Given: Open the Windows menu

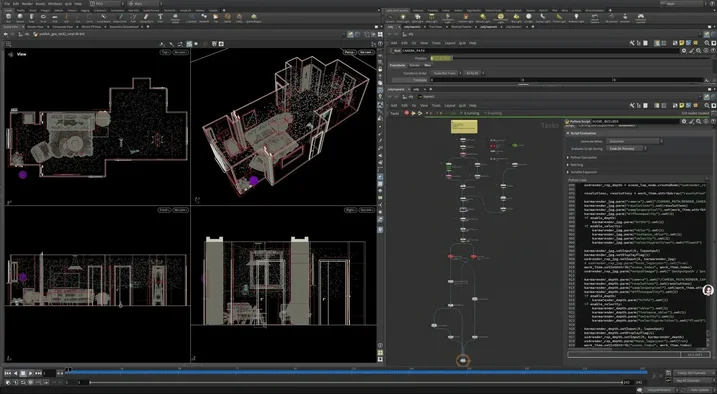Looking at the screenshot, I should tap(55, 4).
